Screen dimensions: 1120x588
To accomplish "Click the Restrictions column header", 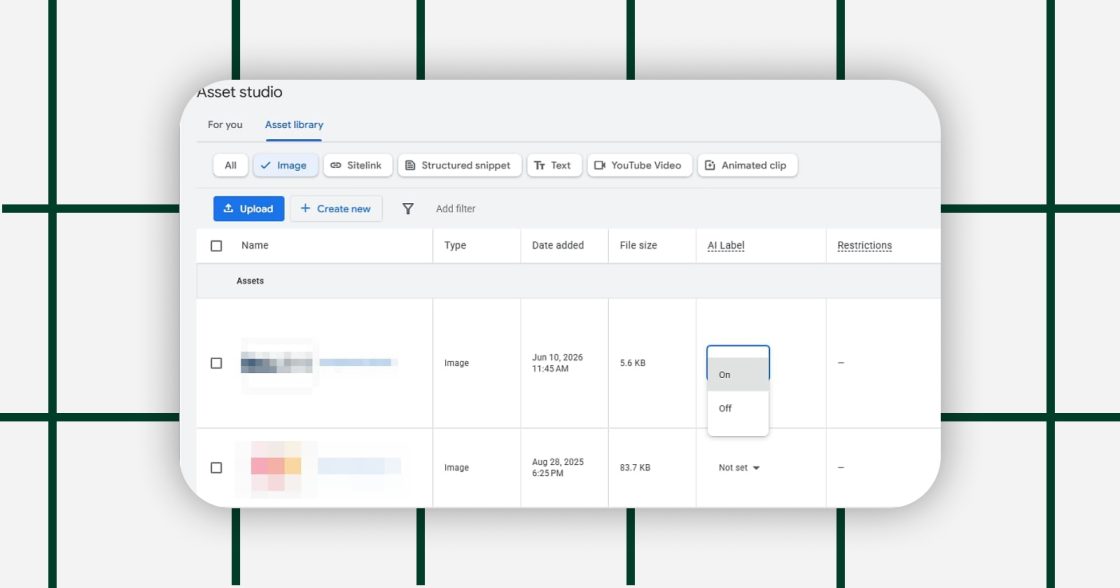I will (864, 245).
